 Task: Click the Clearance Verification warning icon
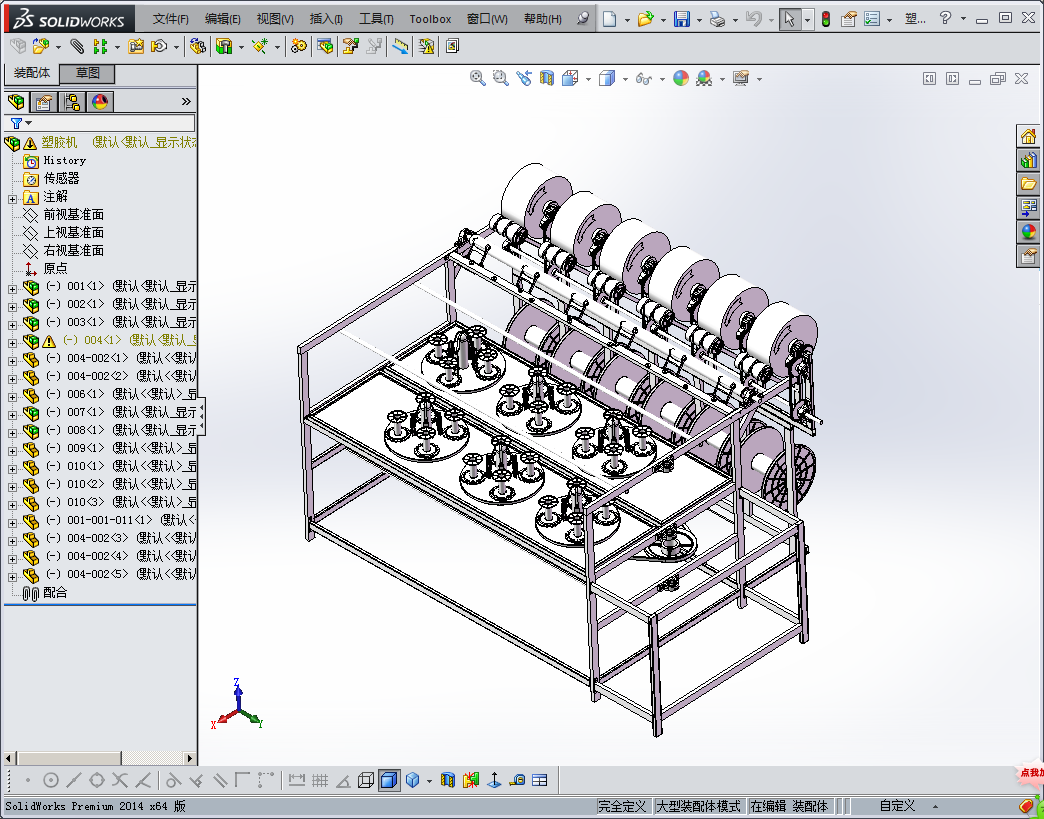[426, 46]
